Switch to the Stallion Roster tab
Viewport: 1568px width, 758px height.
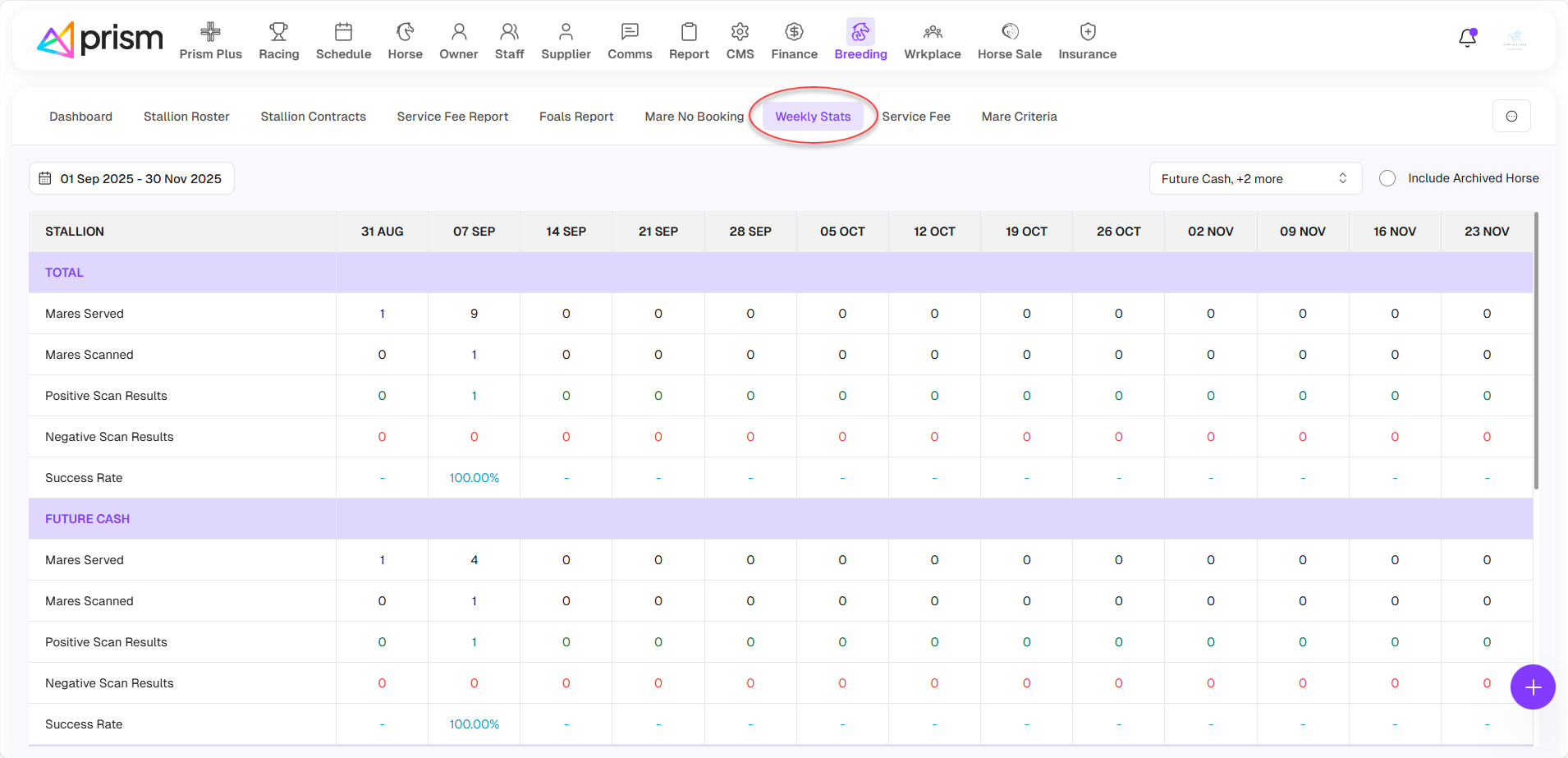pos(186,117)
